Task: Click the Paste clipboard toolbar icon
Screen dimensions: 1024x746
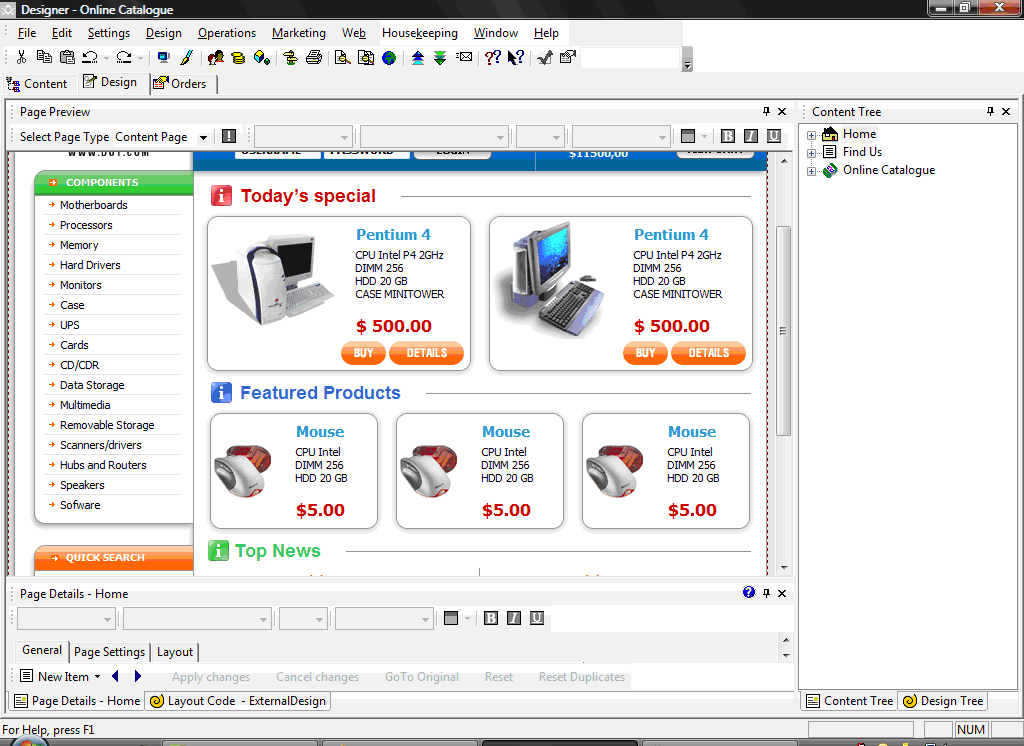Action: 66,57
